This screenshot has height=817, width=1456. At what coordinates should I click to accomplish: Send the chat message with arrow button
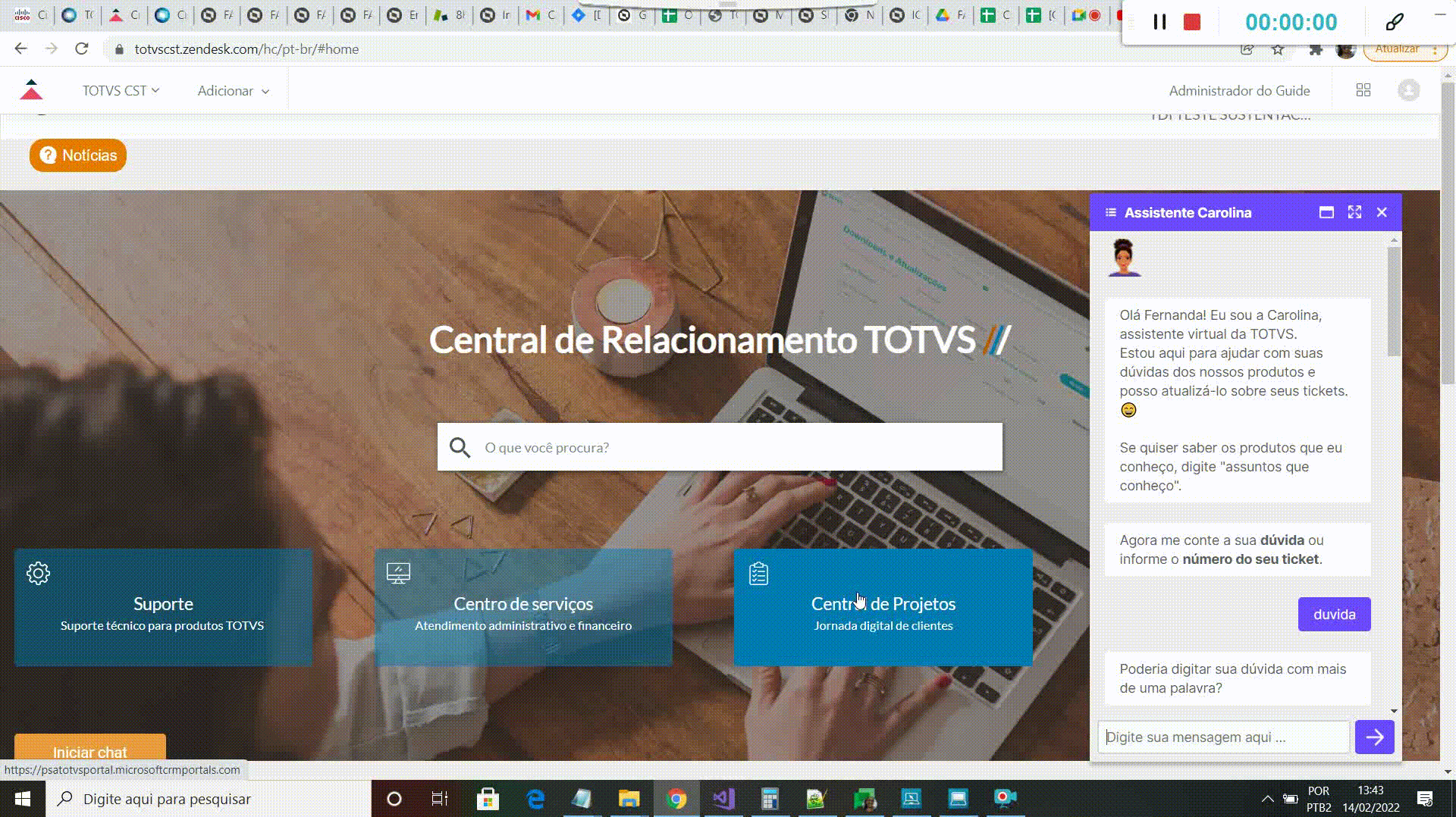point(1375,737)
